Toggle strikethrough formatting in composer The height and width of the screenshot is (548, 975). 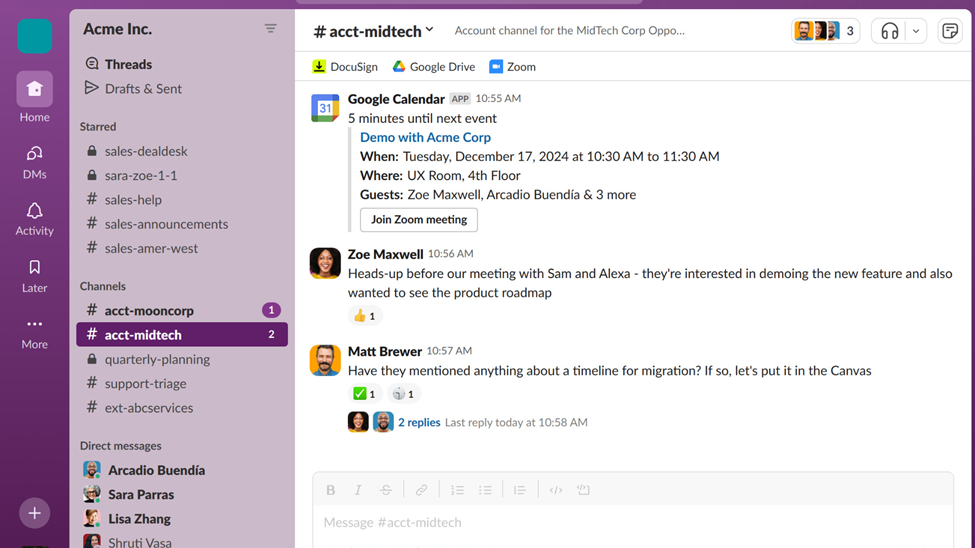coord(386,490)
